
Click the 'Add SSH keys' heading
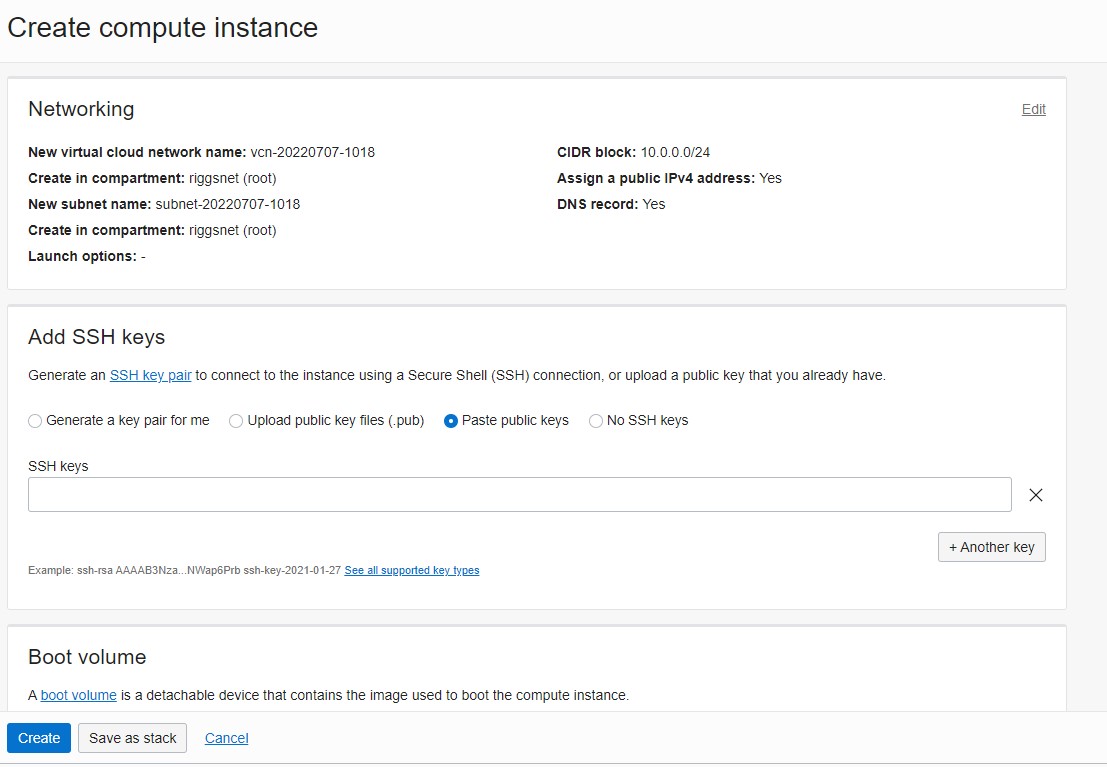(97, 337)
